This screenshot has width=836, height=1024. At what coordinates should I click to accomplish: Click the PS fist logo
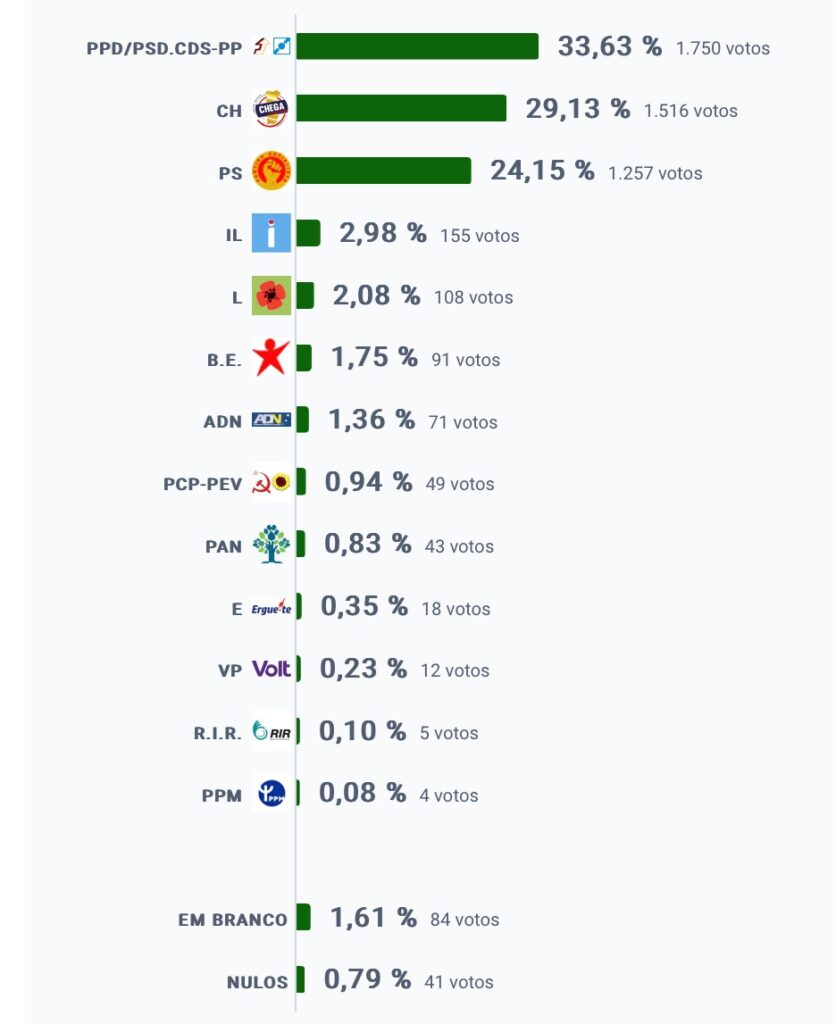point(271,170)
